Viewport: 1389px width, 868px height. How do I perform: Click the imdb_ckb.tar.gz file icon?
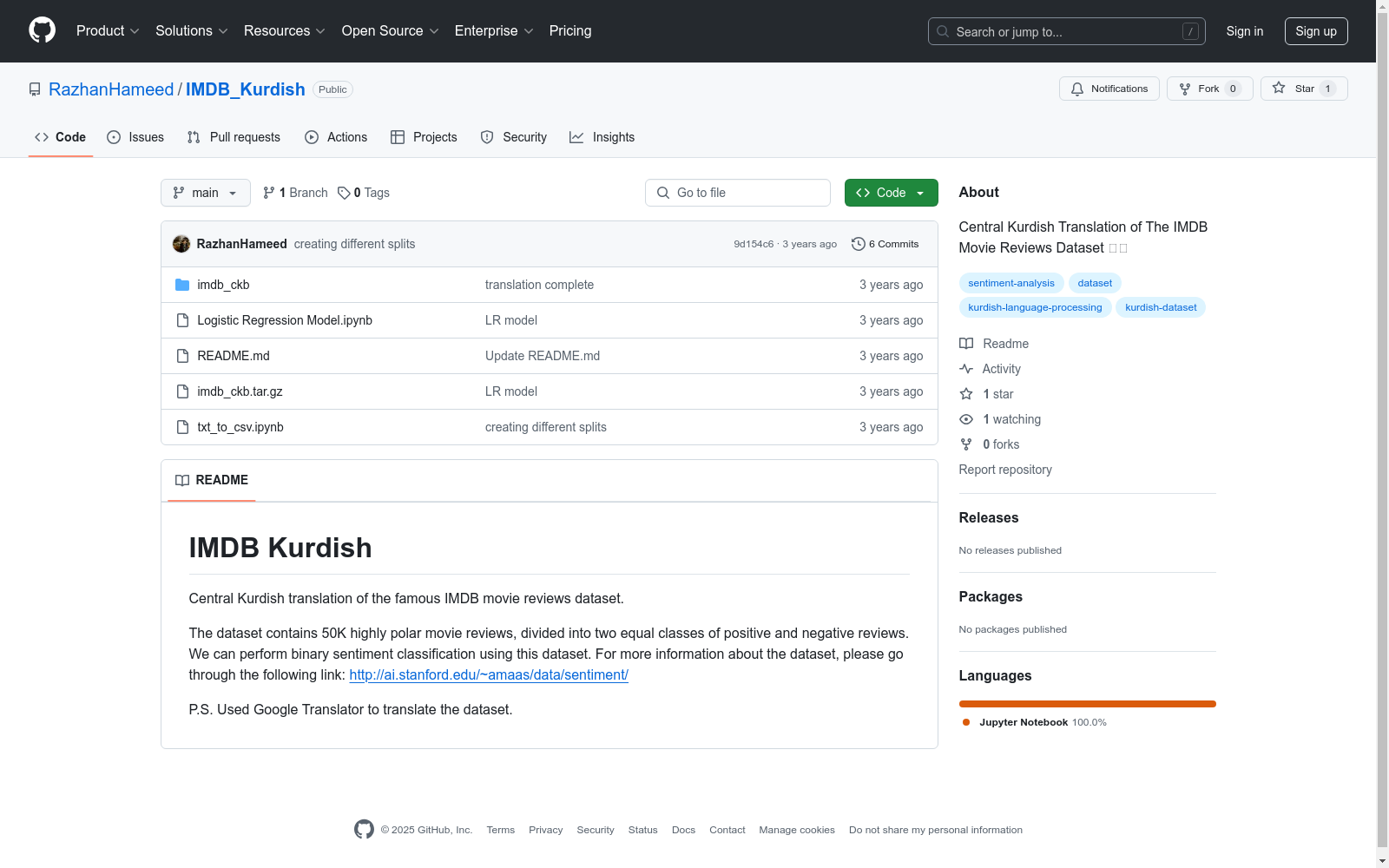tap(182, 391)
